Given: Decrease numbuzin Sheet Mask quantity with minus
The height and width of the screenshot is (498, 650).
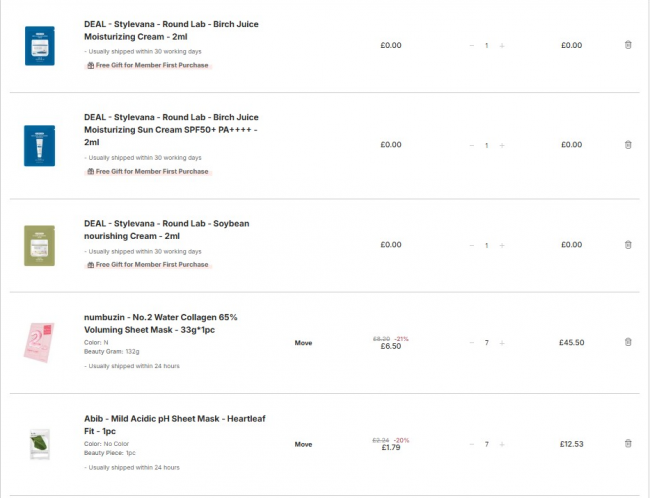Looking at the screenshot, I should (471, 343).
